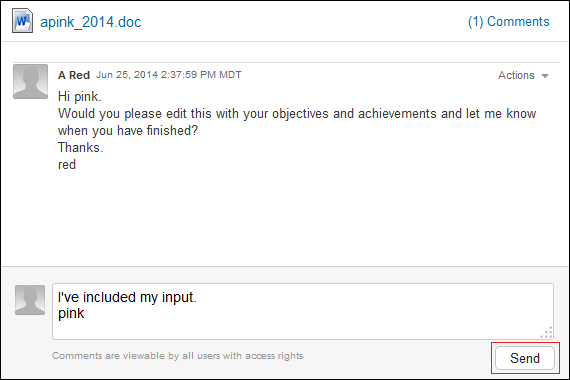
Task: Click the "when you have finished?" line
Action: (128, 130)
